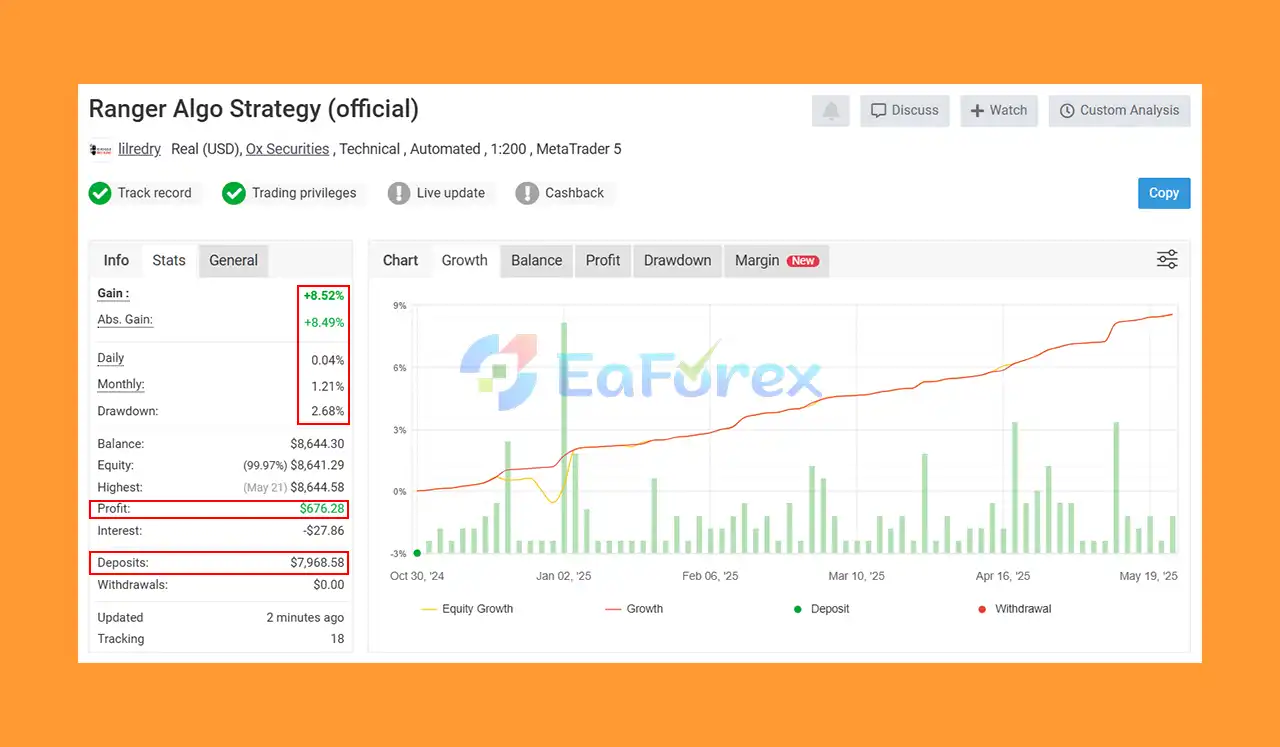This screenshot has width=1280, height=747.
Task: Click the Profit value $676.28
Action: 322,509
